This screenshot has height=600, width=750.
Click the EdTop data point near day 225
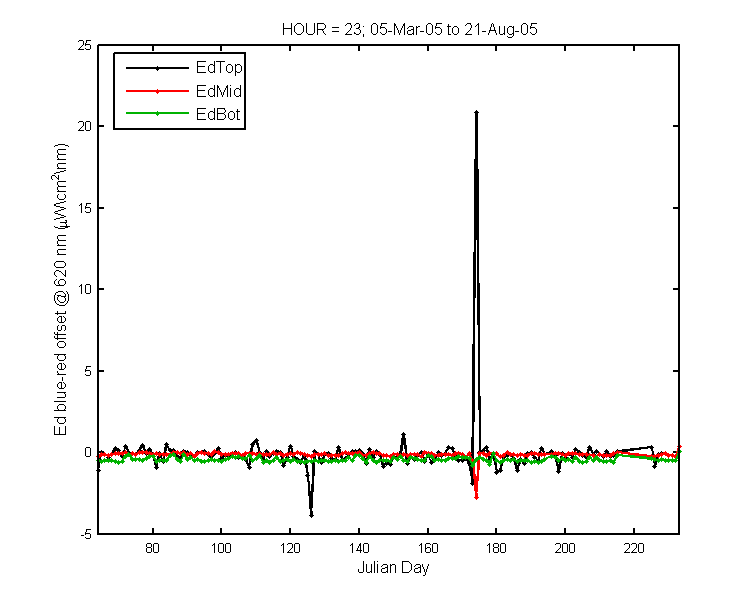651,447
